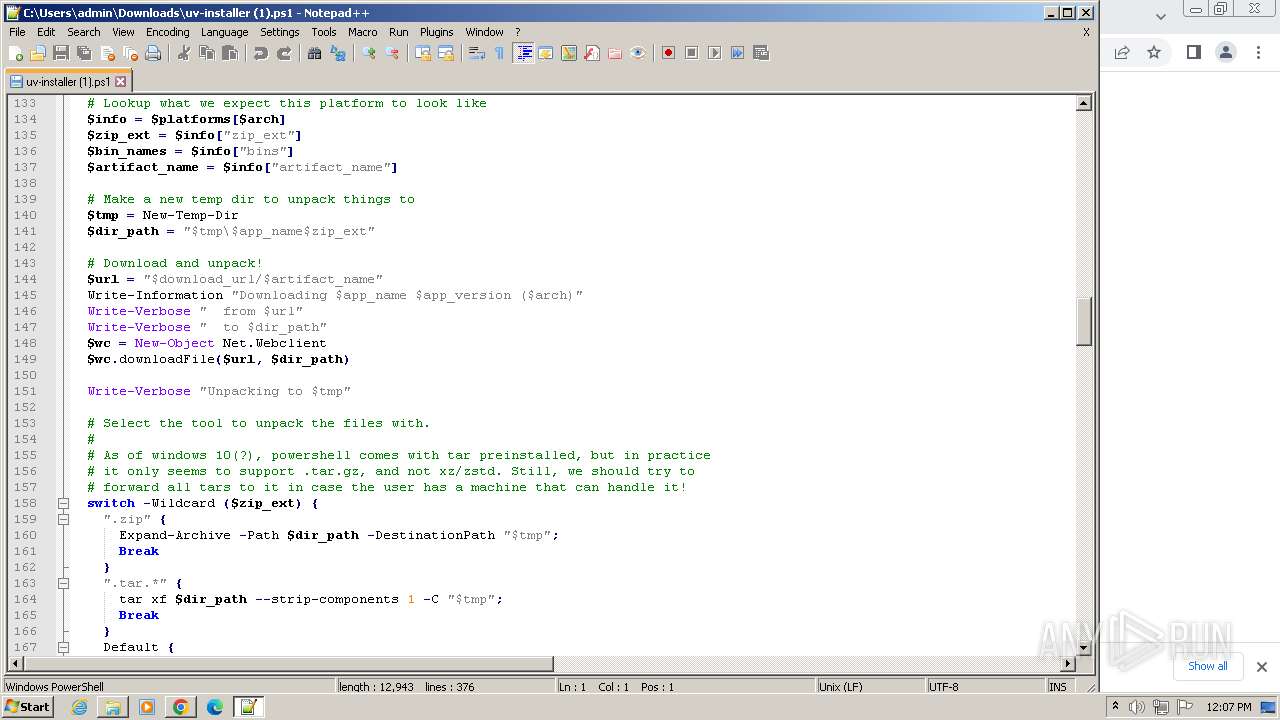The height and width of the screenshot is (720, 1280).
Task: Click the Windows Start button
Action: [x=28, y=706]
